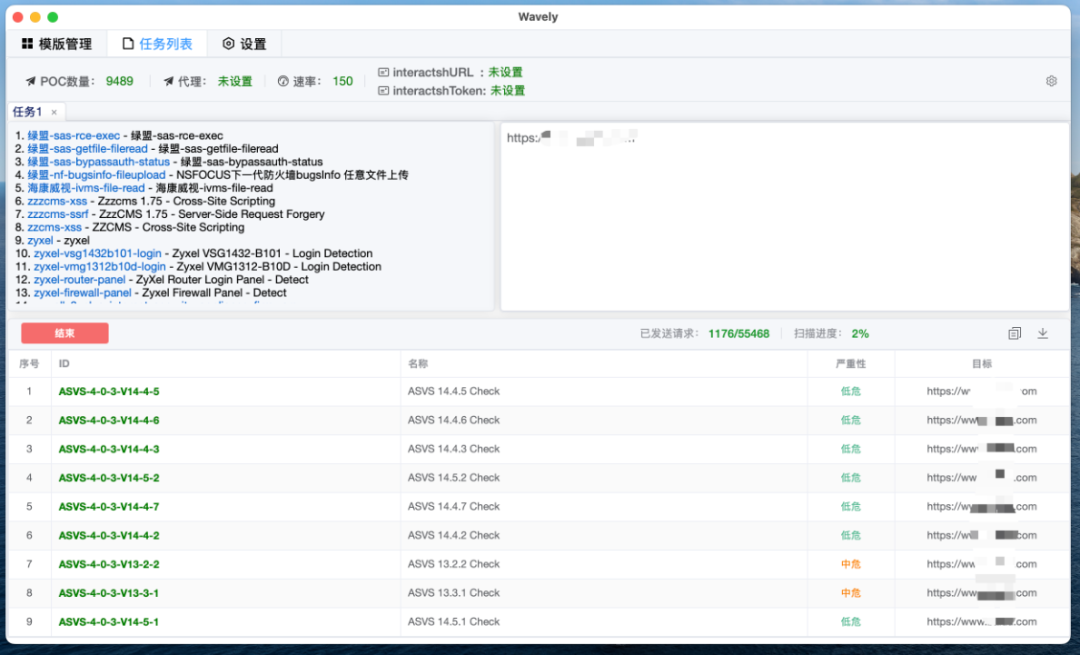Click the name cell ASVS 13.3.1 Check
The width and height of the screenshot is (1080, 655).
click(454, 593)
